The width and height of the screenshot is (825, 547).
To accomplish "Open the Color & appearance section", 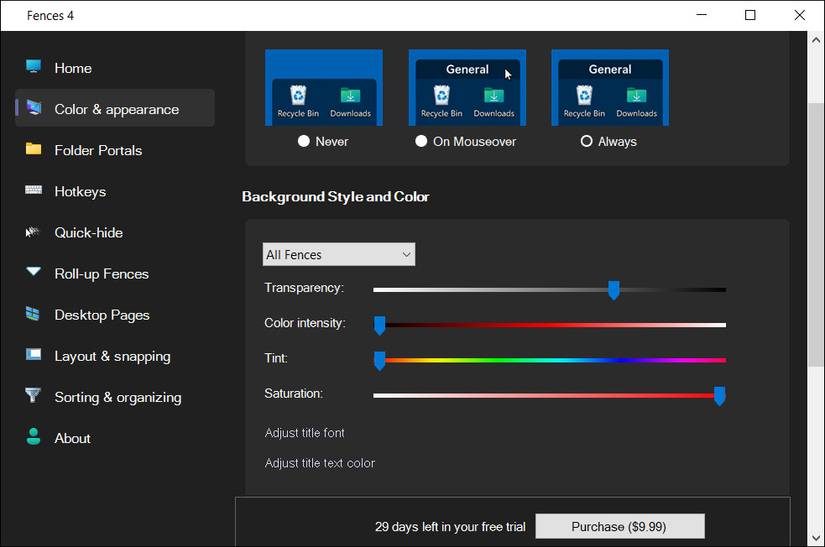I will pos(116,109).
